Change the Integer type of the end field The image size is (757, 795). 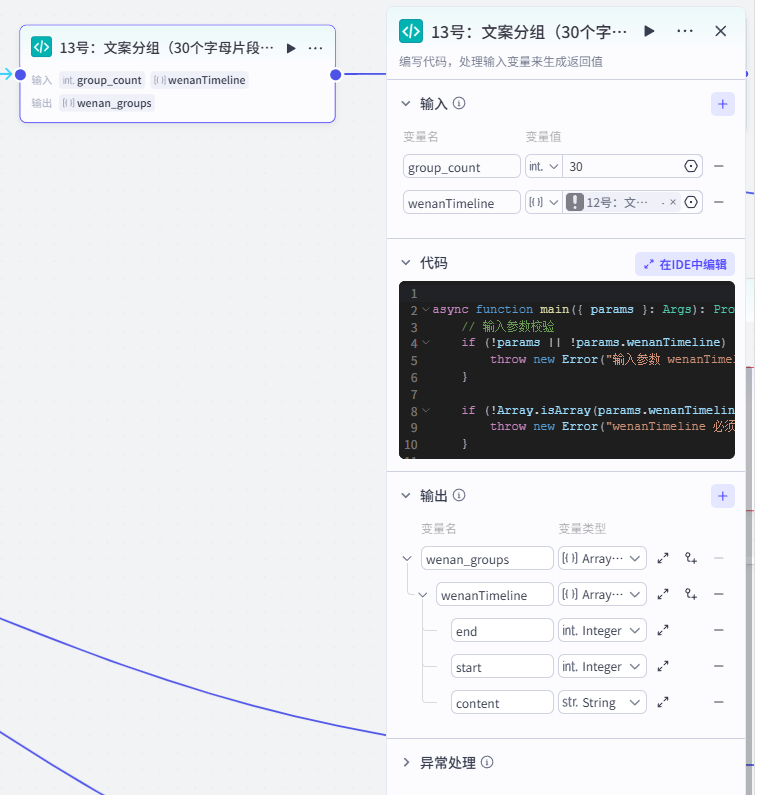pos(602,630)
